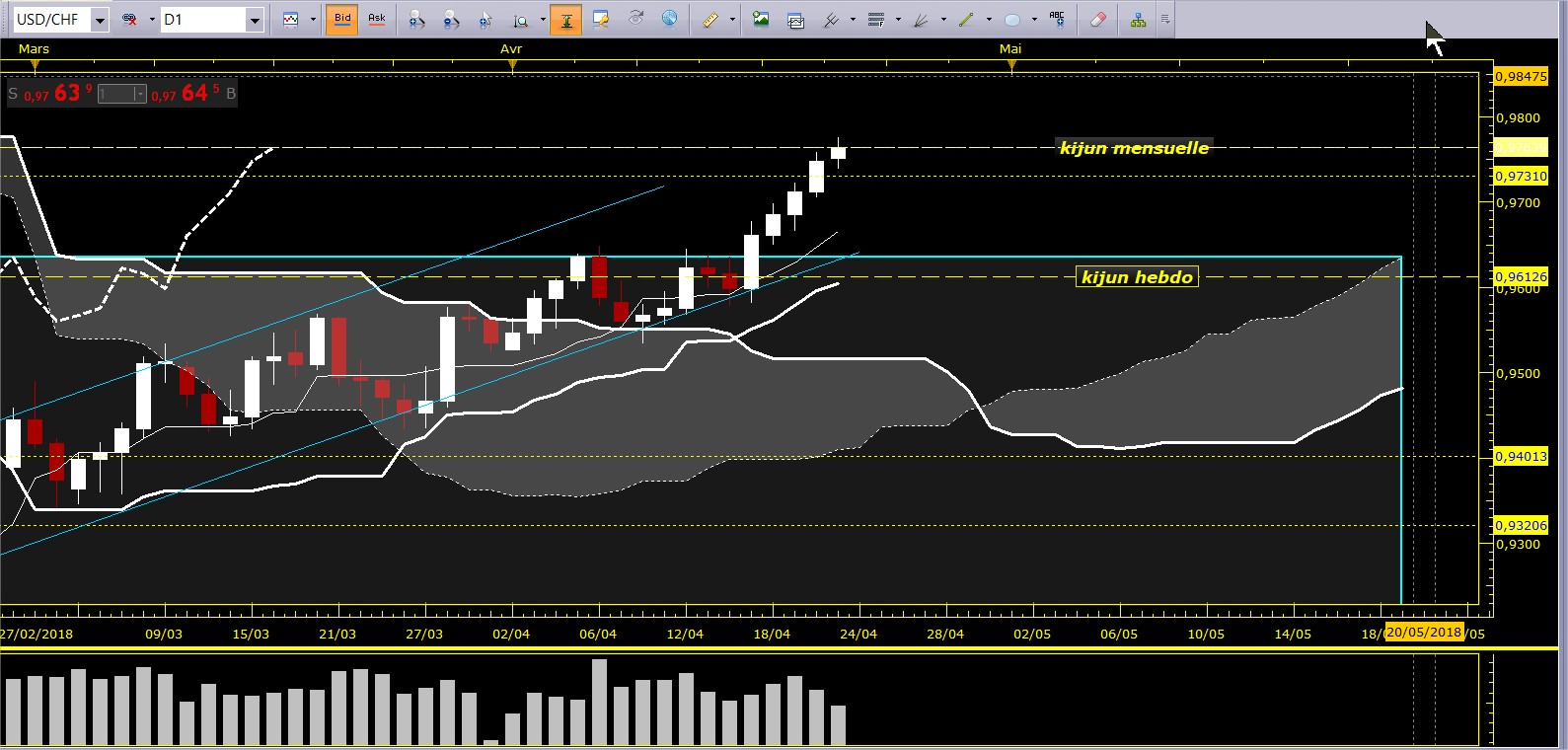Screen dimensions: 1568x750
Task: Click the 0,94013 price level label
Action: [1521, 456]
